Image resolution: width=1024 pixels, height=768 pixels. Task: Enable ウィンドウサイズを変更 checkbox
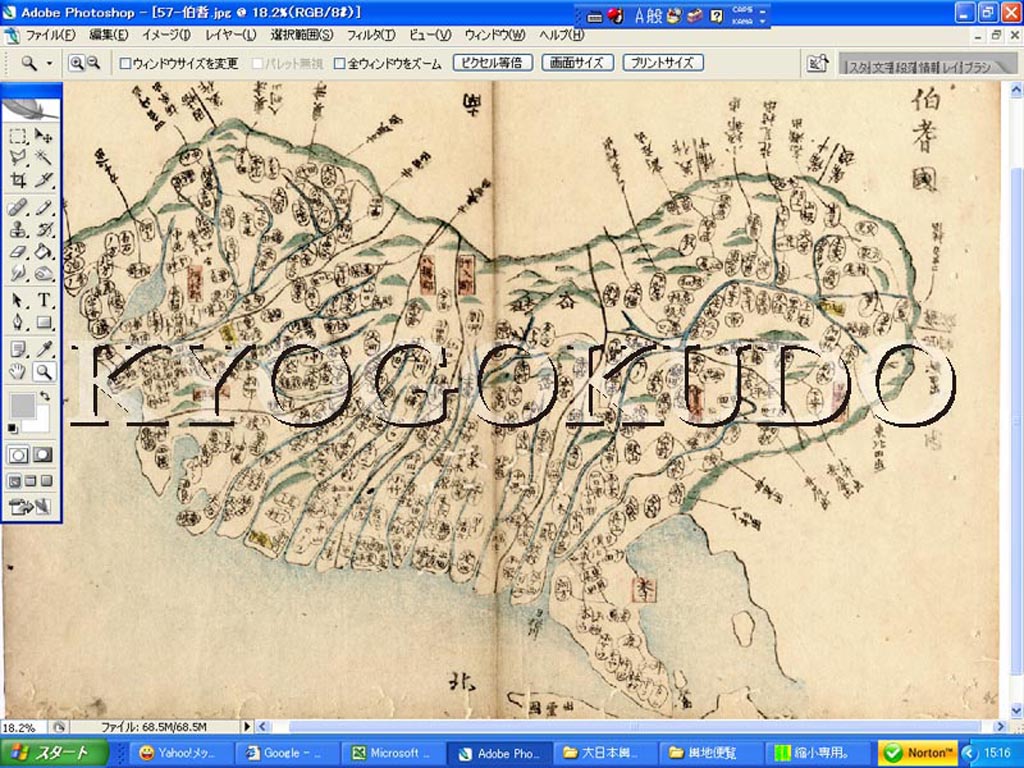125,63
